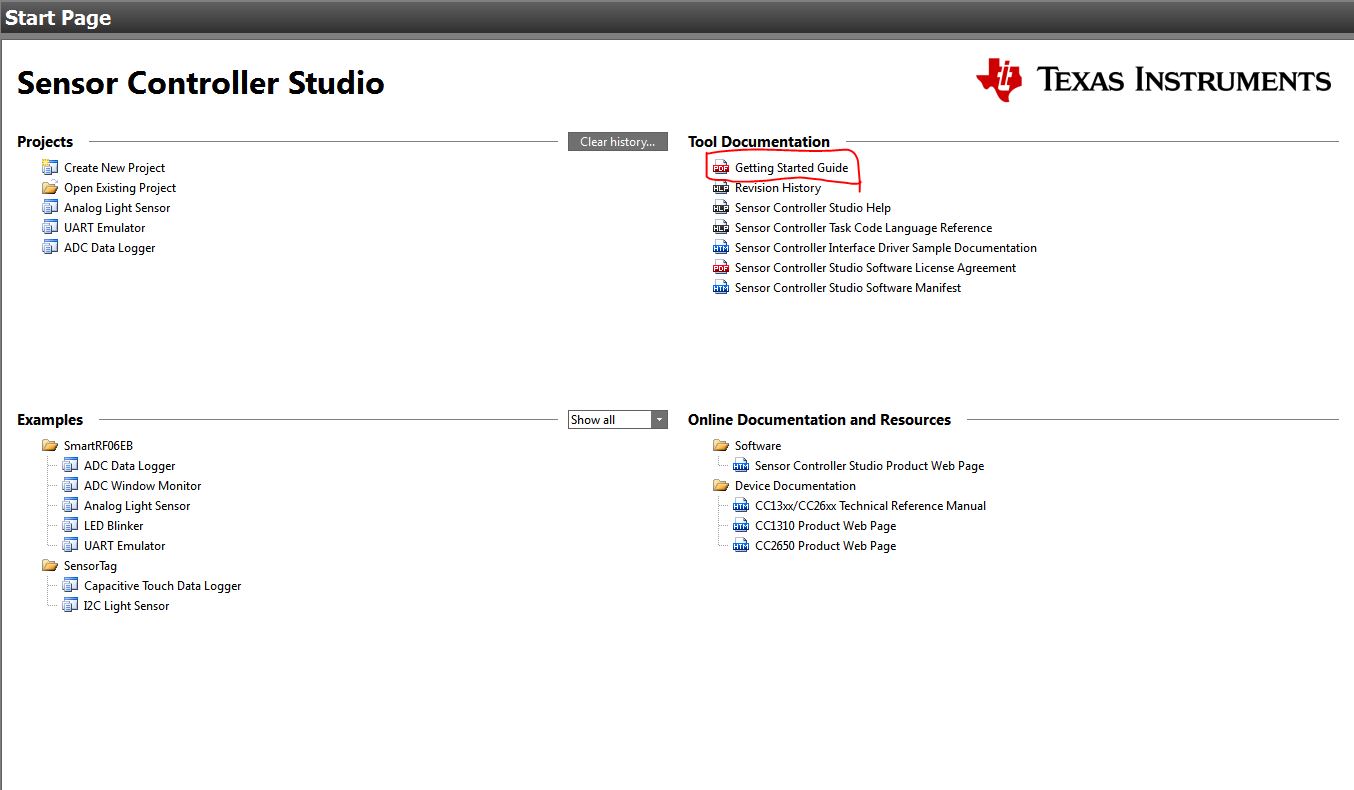1354x790 pixels.
Task: Select the Capacitive Touch Data Logger example icon
Action: tap(70, 585)
